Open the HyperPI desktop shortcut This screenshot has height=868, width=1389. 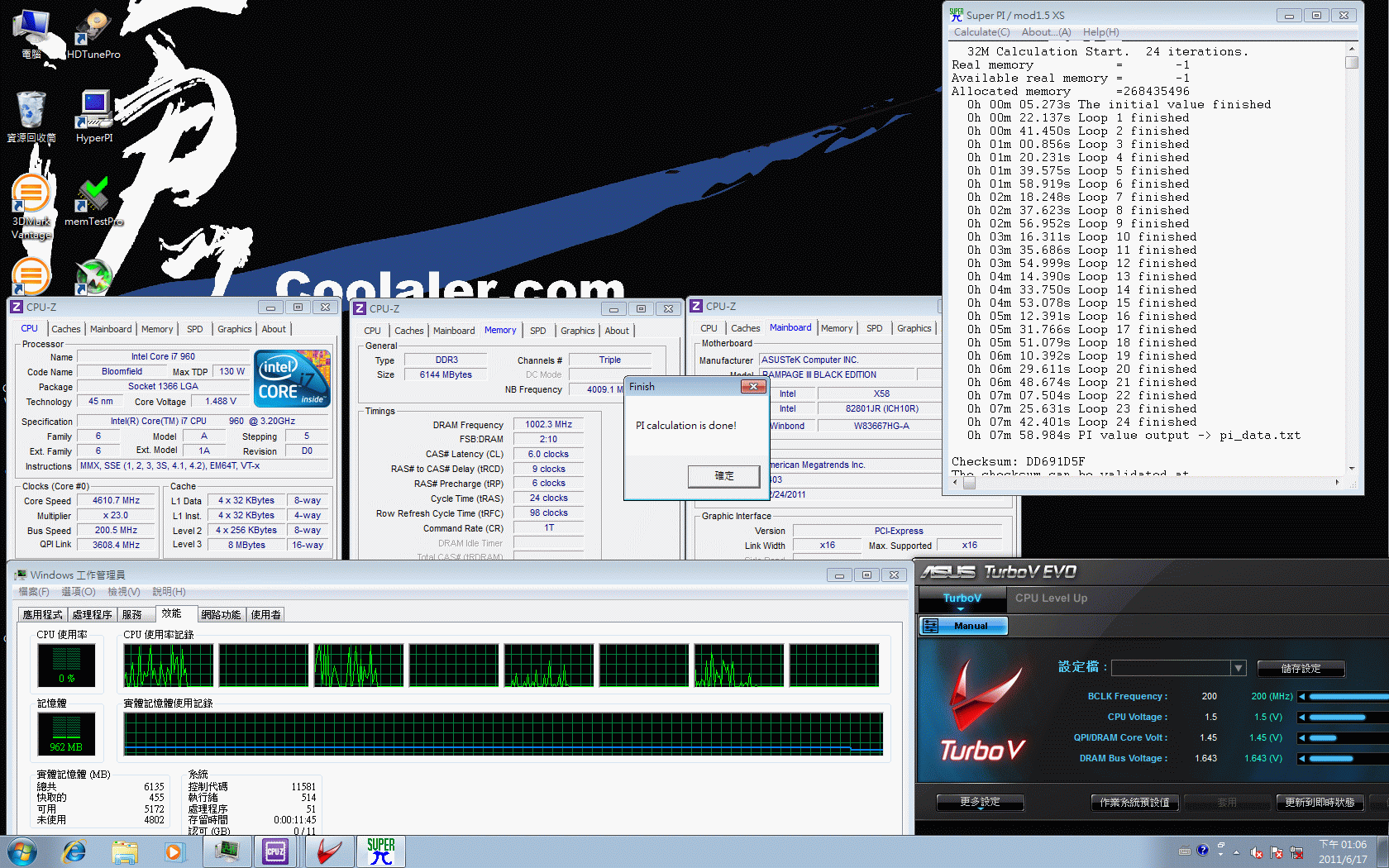94,117
